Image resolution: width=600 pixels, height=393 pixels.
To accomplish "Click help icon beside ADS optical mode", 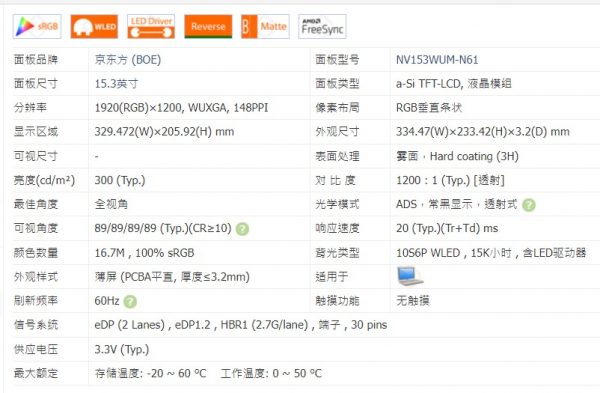I will 529,205.
